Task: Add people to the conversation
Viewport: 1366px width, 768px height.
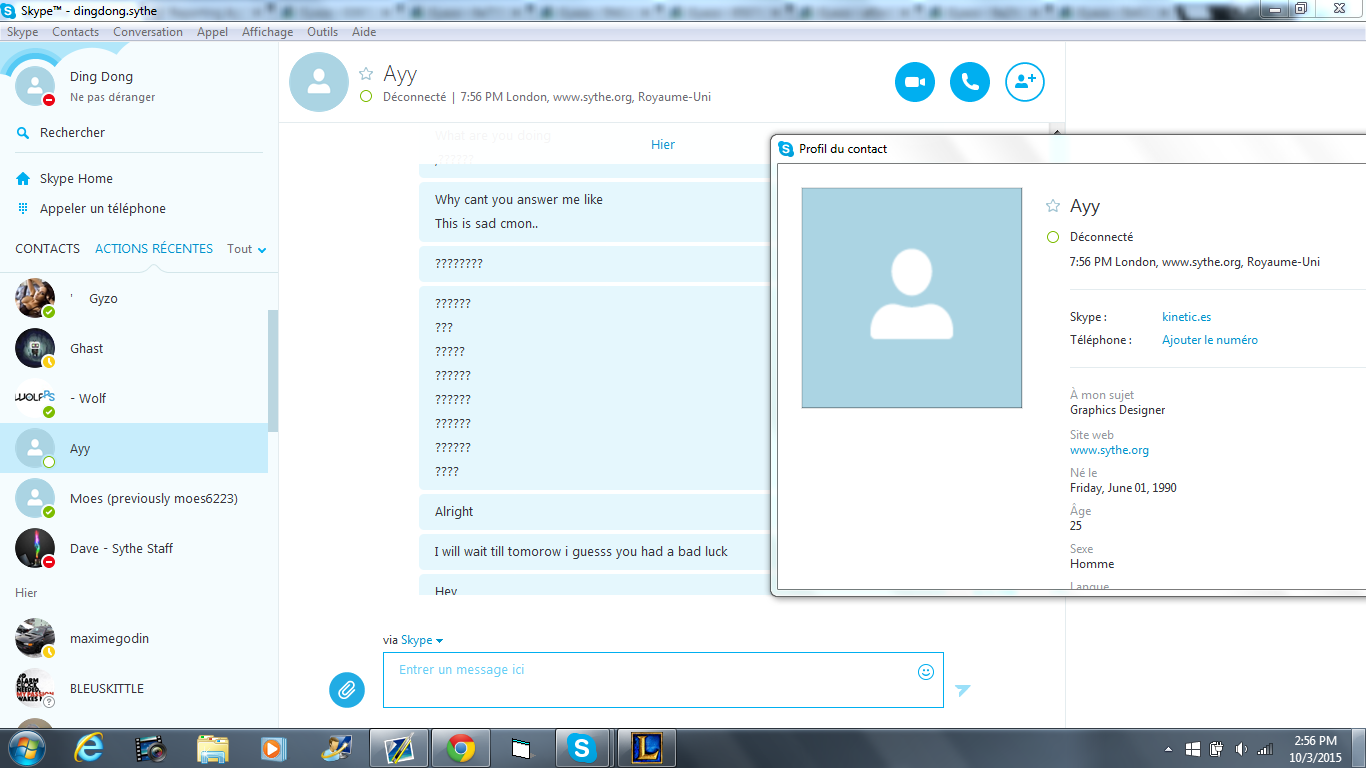Action: 1024,82
